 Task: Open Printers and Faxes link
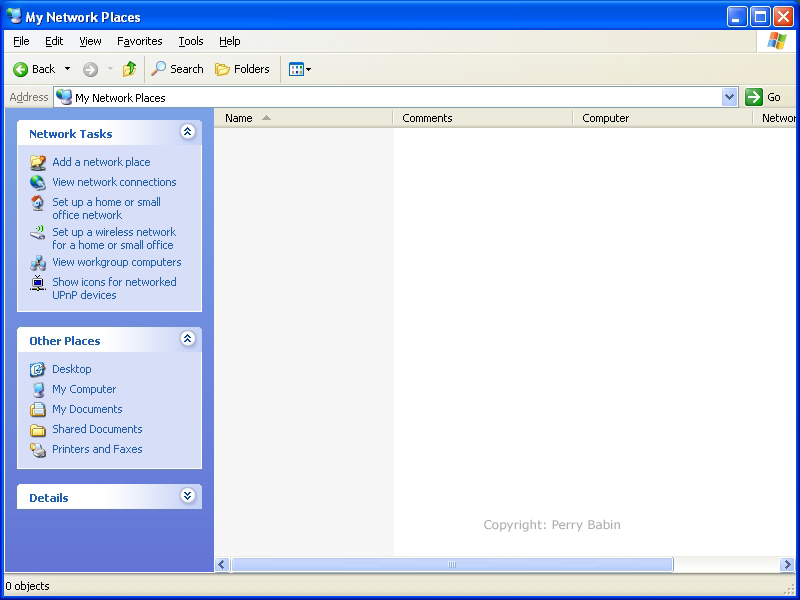coord(97,449)
